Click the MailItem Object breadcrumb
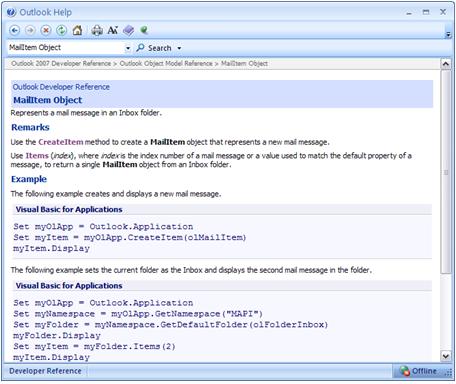 (x=244, y=63)
